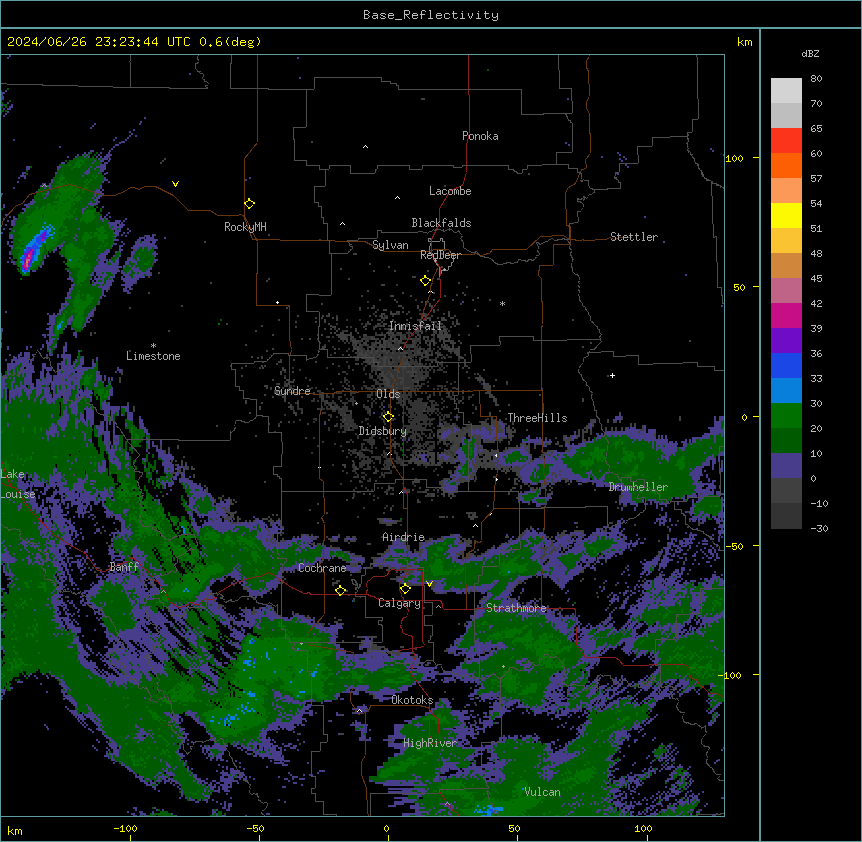The image size is (862, 842).
Task: Click the HighRiver label
Action: click(x=430, y=743)
